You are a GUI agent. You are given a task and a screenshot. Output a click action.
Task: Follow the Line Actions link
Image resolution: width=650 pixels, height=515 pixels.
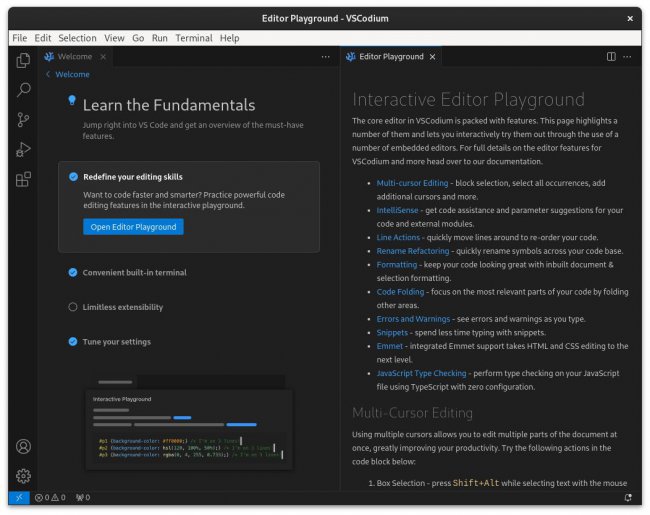tap(398, 237)
